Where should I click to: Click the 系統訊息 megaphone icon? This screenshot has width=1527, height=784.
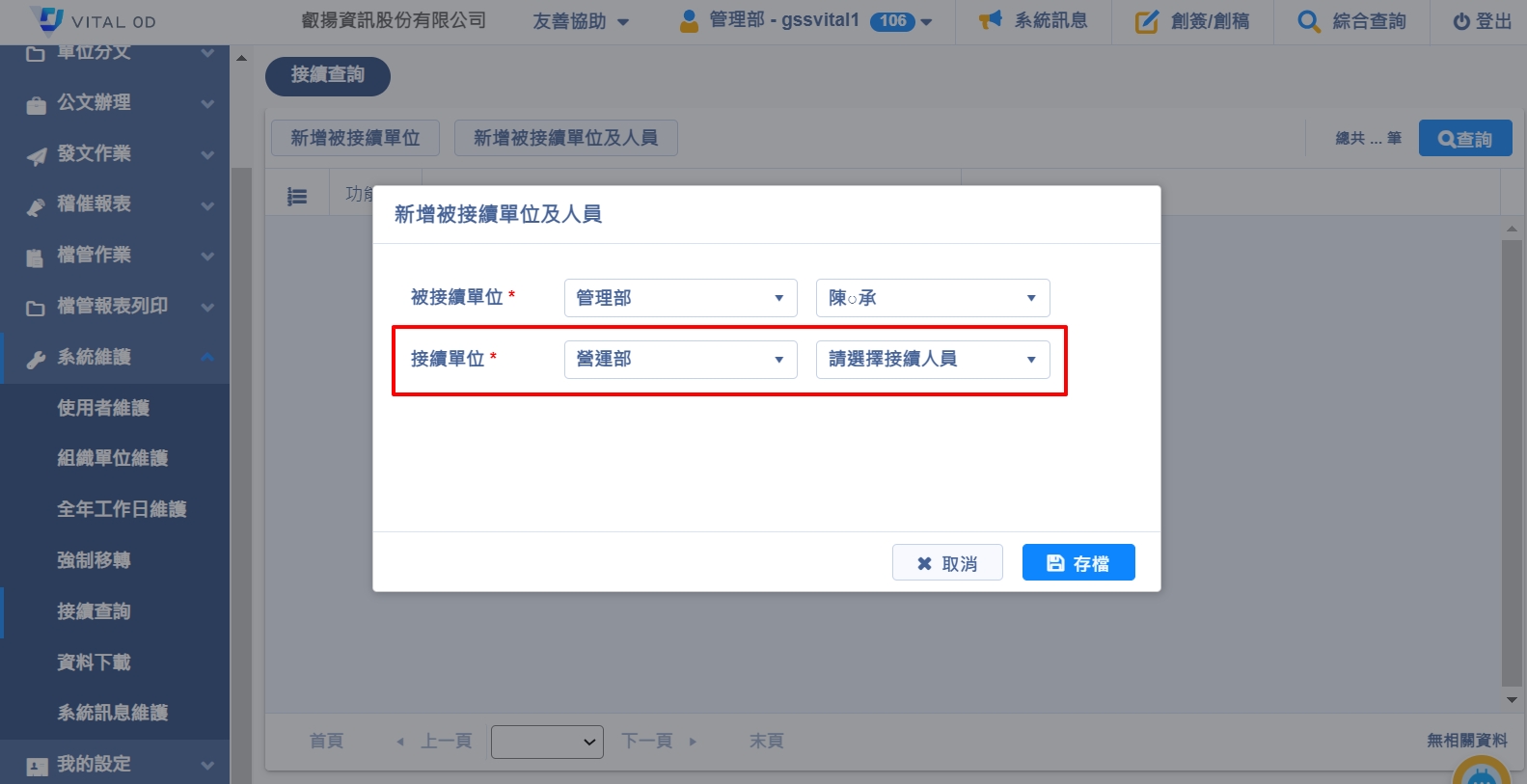coord(990,20)
